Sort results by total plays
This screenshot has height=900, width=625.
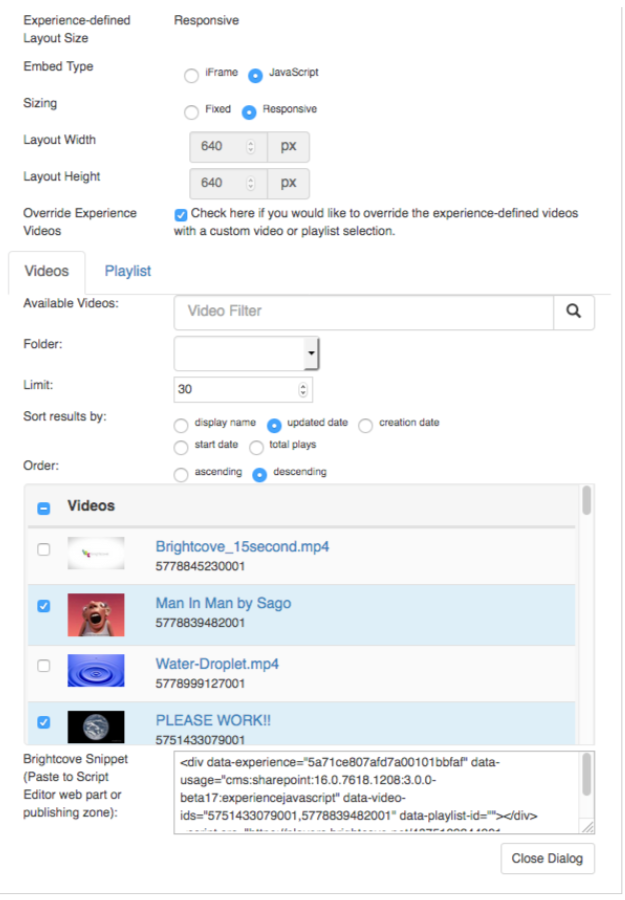256,447
